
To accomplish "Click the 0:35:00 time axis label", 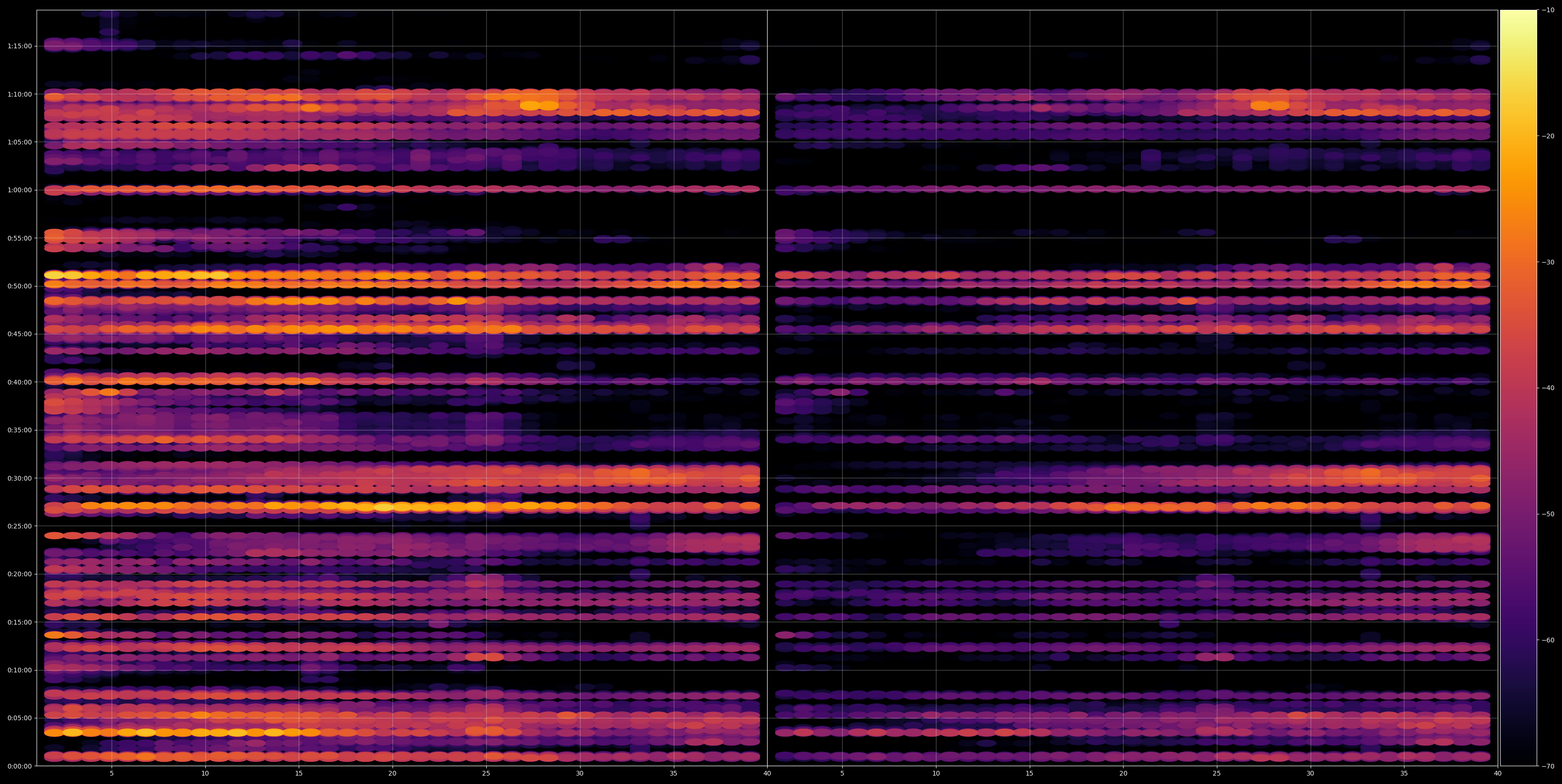I will [x=19, y=430].
